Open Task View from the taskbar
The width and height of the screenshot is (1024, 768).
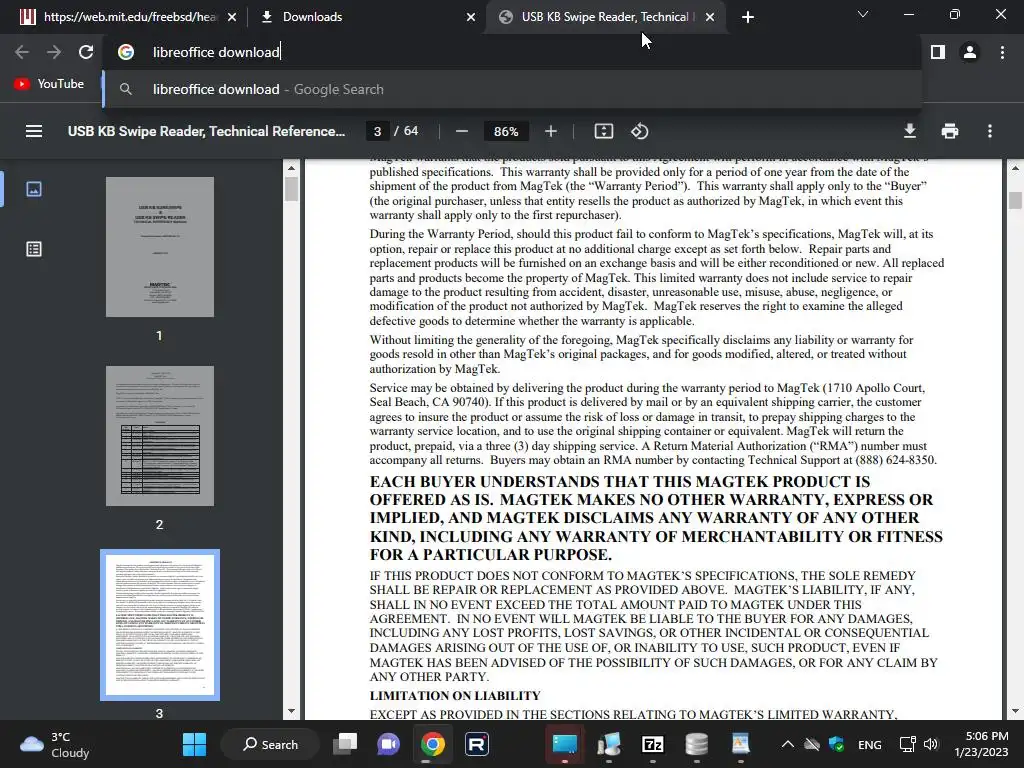pos(345,744)
